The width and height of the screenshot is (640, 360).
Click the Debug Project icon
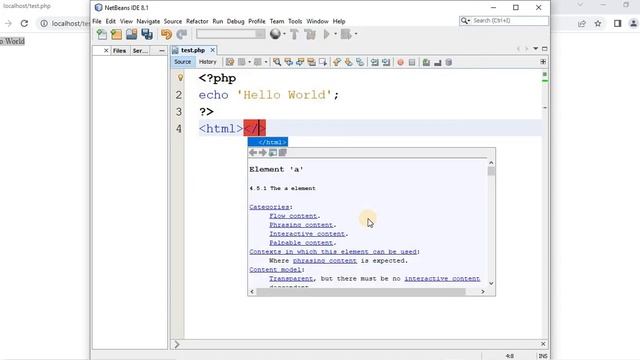(346, 34)
